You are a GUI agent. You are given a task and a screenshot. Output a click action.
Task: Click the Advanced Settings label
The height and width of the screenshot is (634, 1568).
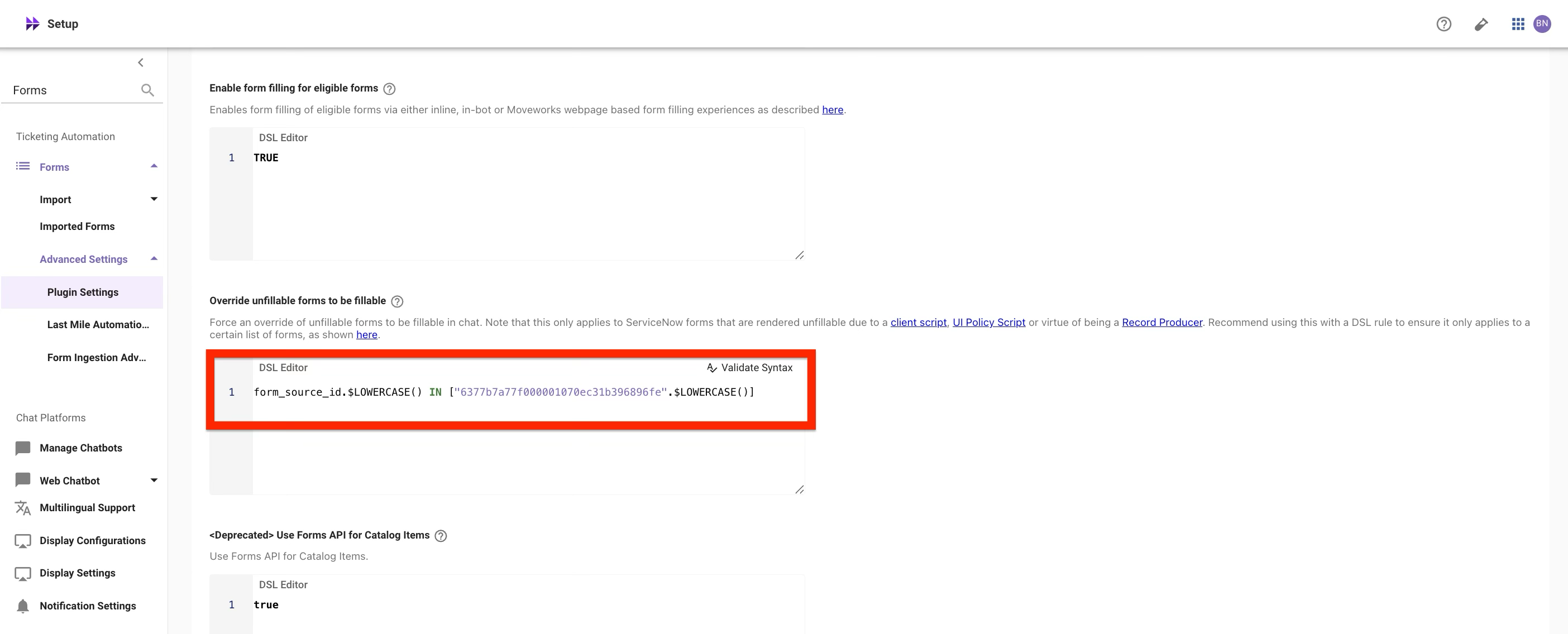83,259
